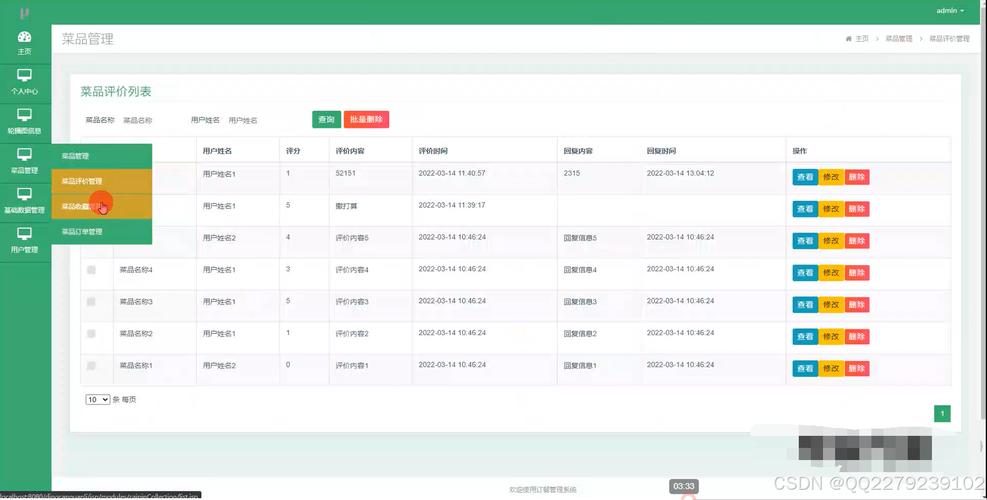Click 删除 in the 菜品名称4 row
This screenshot has width=987, height=500.
pos(857,273)
